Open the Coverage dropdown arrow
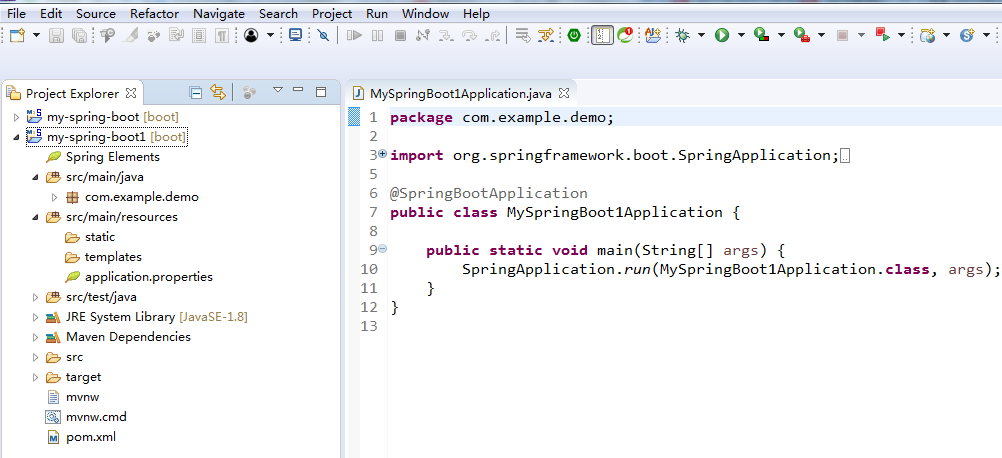 pyautogui.click(x=781, y=36)
